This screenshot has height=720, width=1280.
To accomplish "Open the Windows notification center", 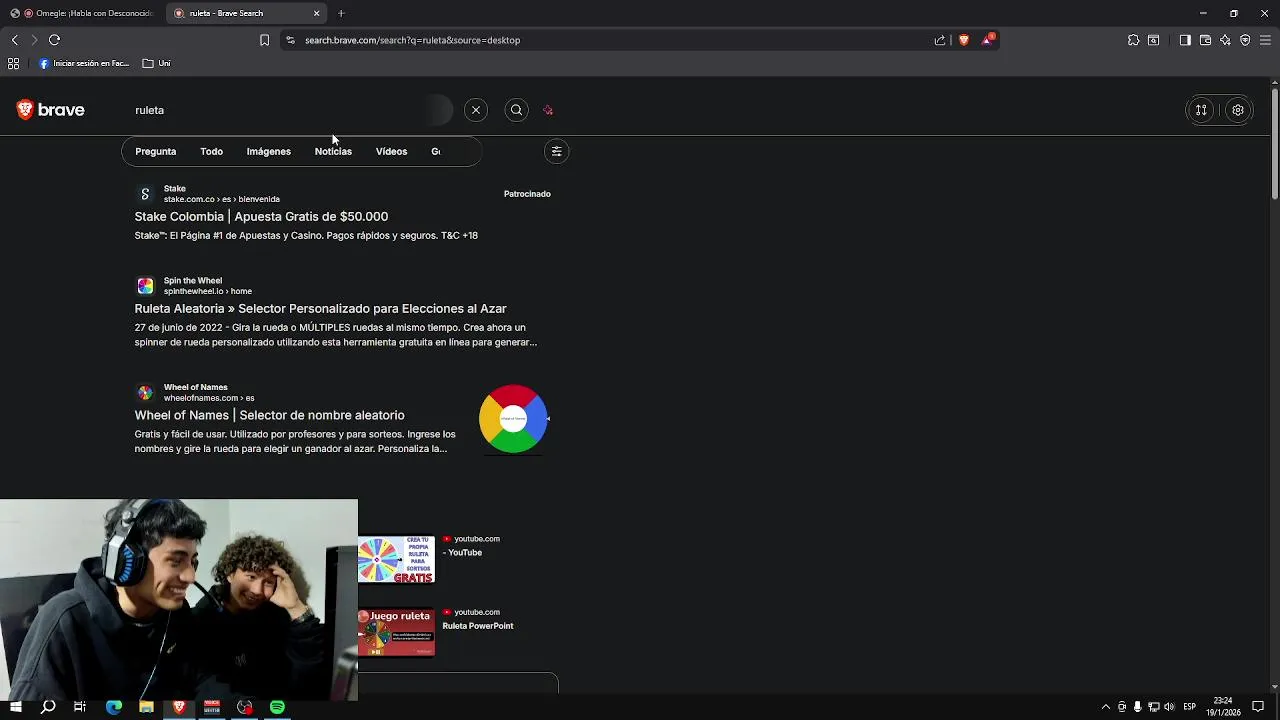I will click(1258, 707).
